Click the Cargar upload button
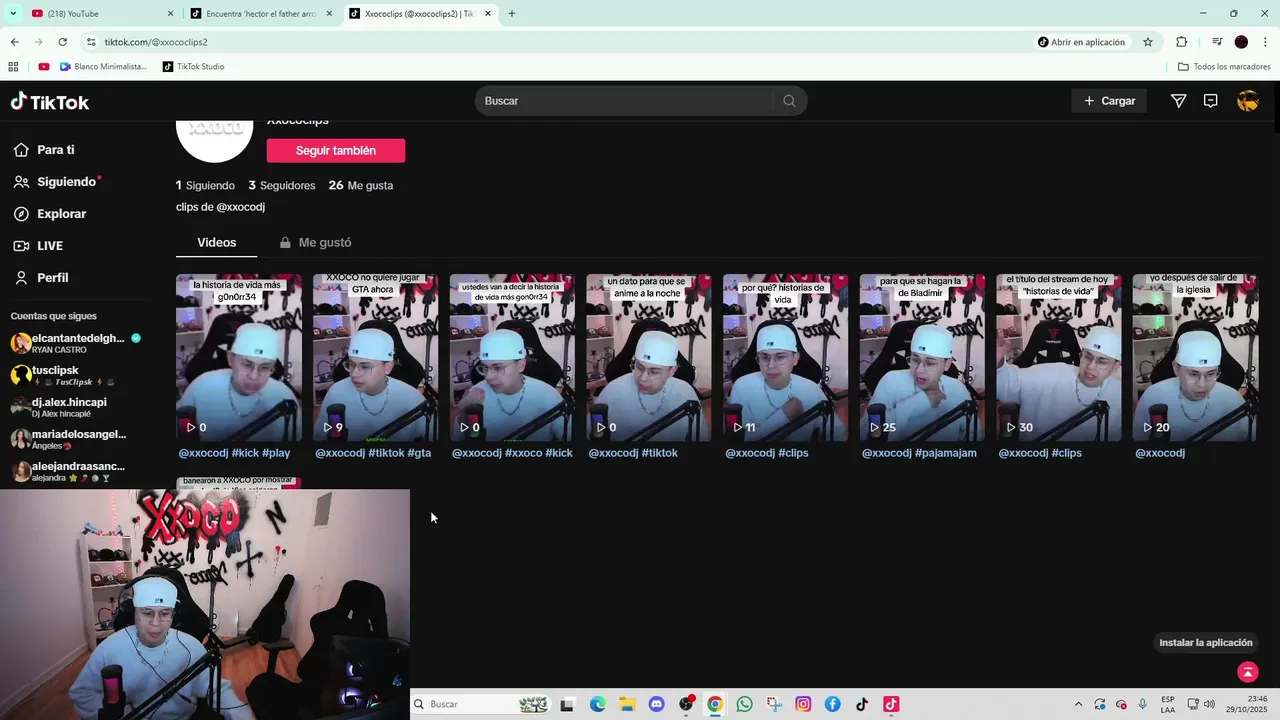This screenshot has height=720, width=1280. 1109,101
